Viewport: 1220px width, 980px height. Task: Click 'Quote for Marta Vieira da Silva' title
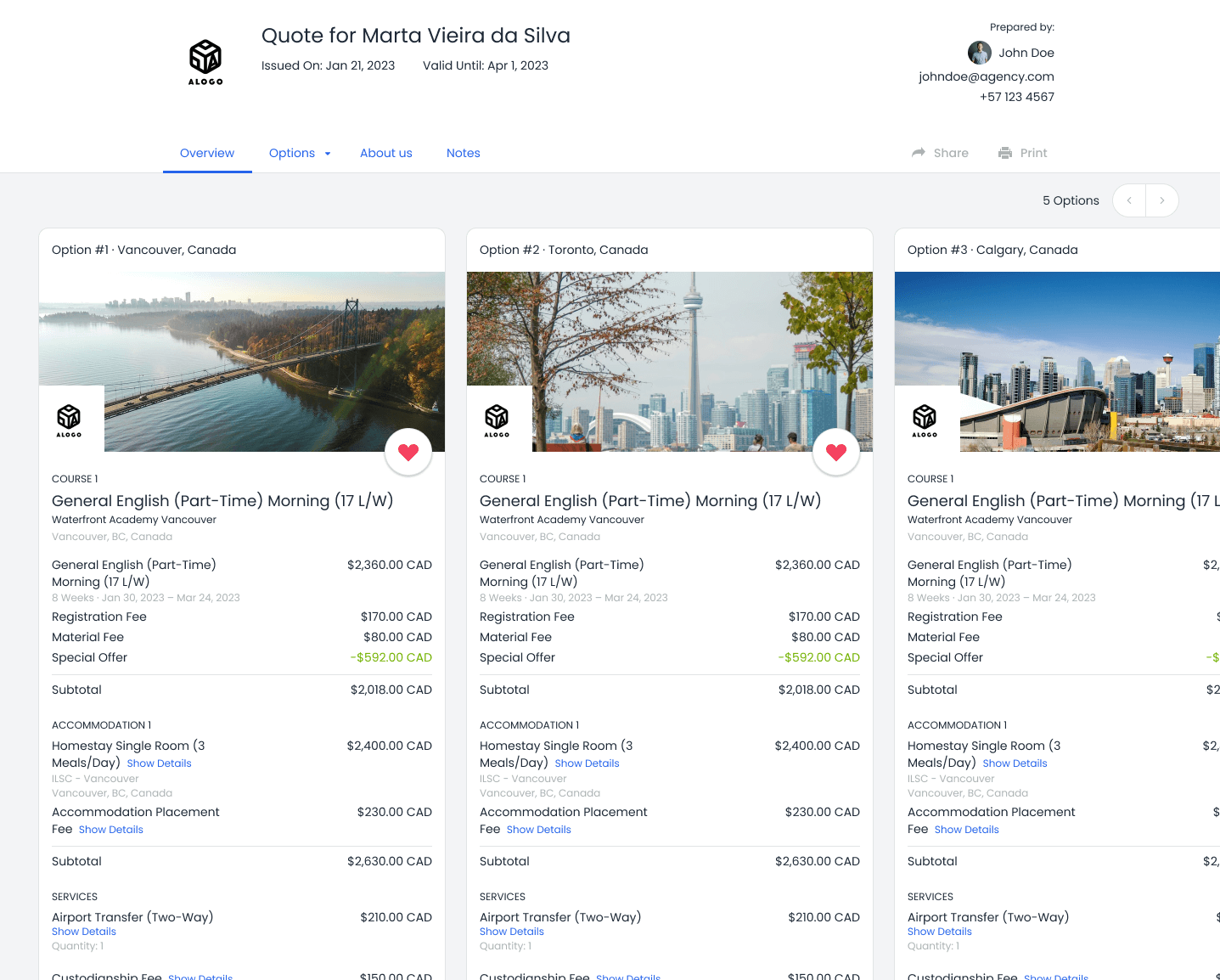(416, 36)
